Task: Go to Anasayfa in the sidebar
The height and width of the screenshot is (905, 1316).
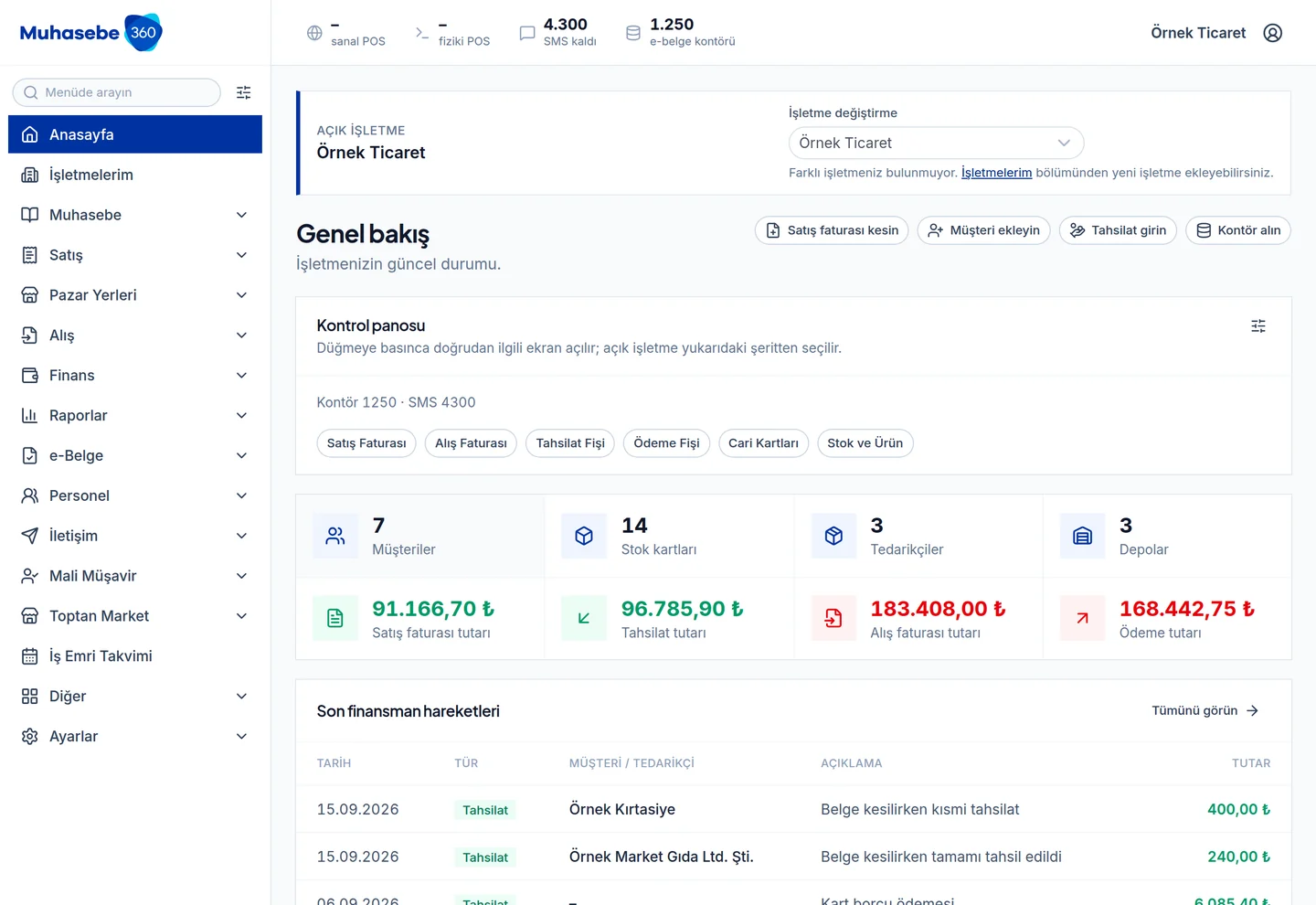Action: (135, 134)
